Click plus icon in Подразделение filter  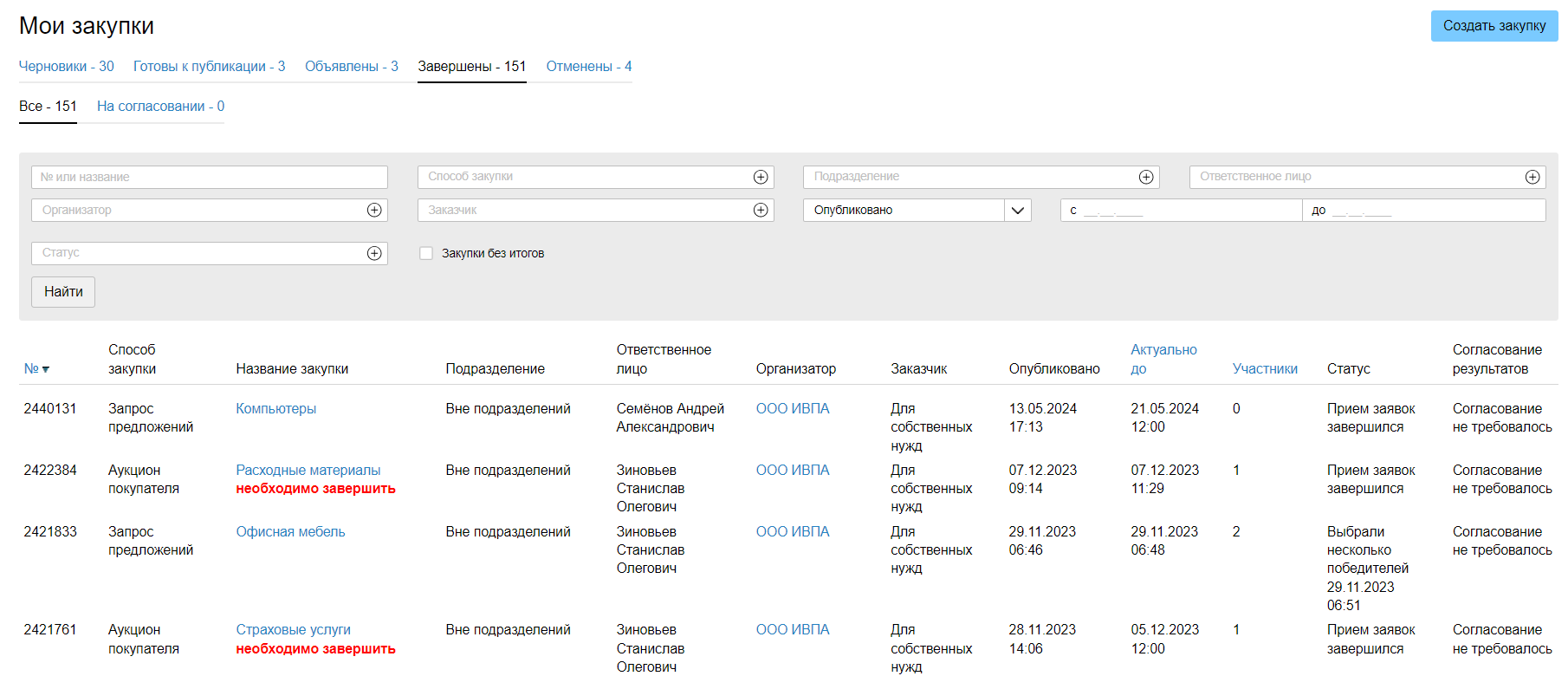point(1146,177)
